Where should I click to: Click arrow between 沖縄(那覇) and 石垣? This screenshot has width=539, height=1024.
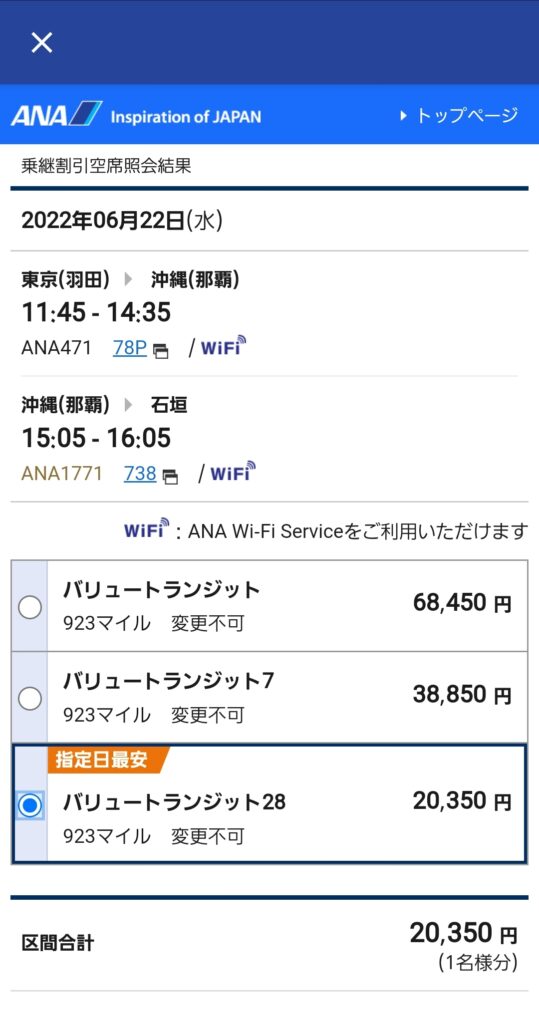(x=129, y=405)
